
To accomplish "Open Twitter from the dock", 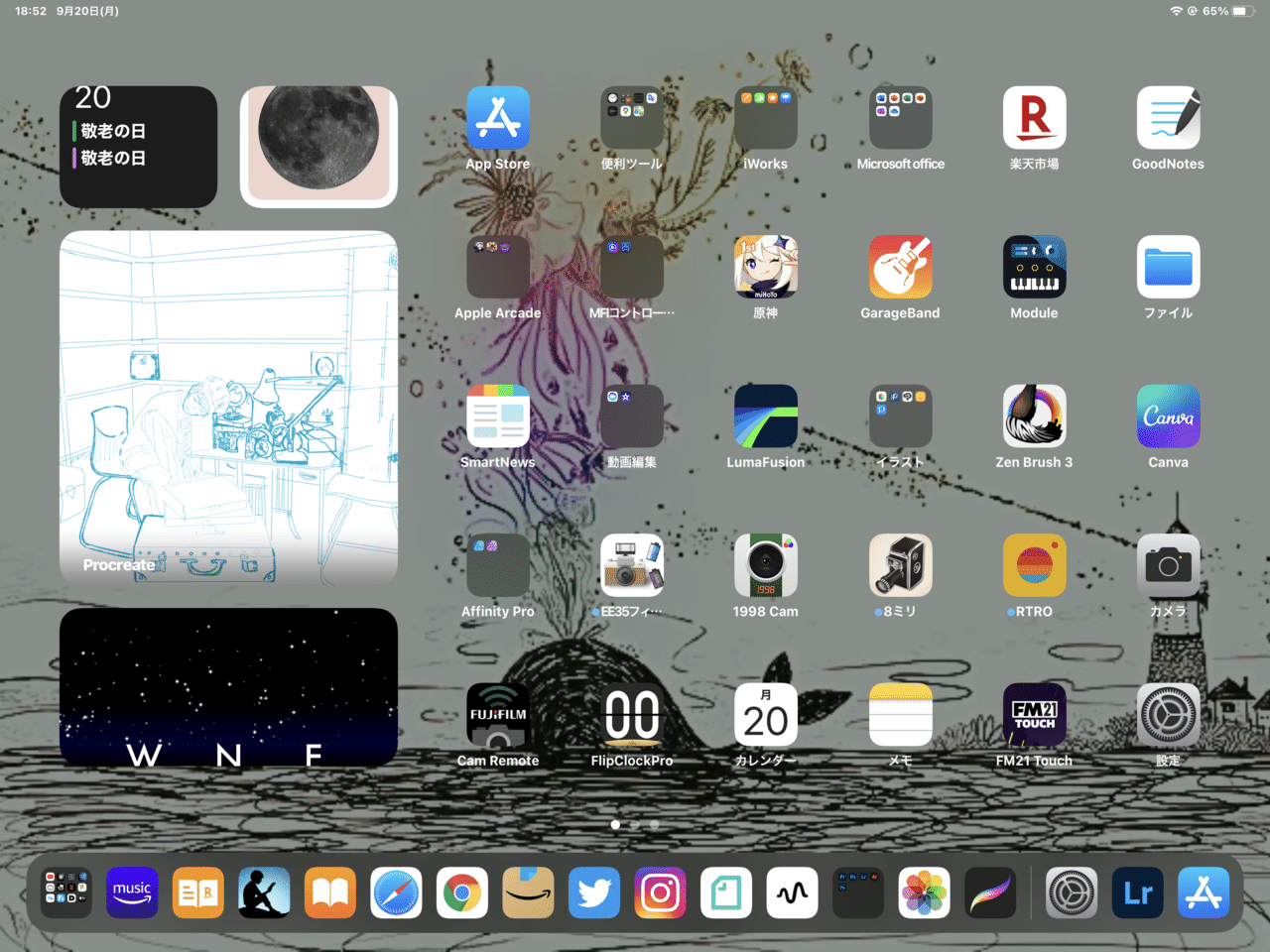I will 594,892.
